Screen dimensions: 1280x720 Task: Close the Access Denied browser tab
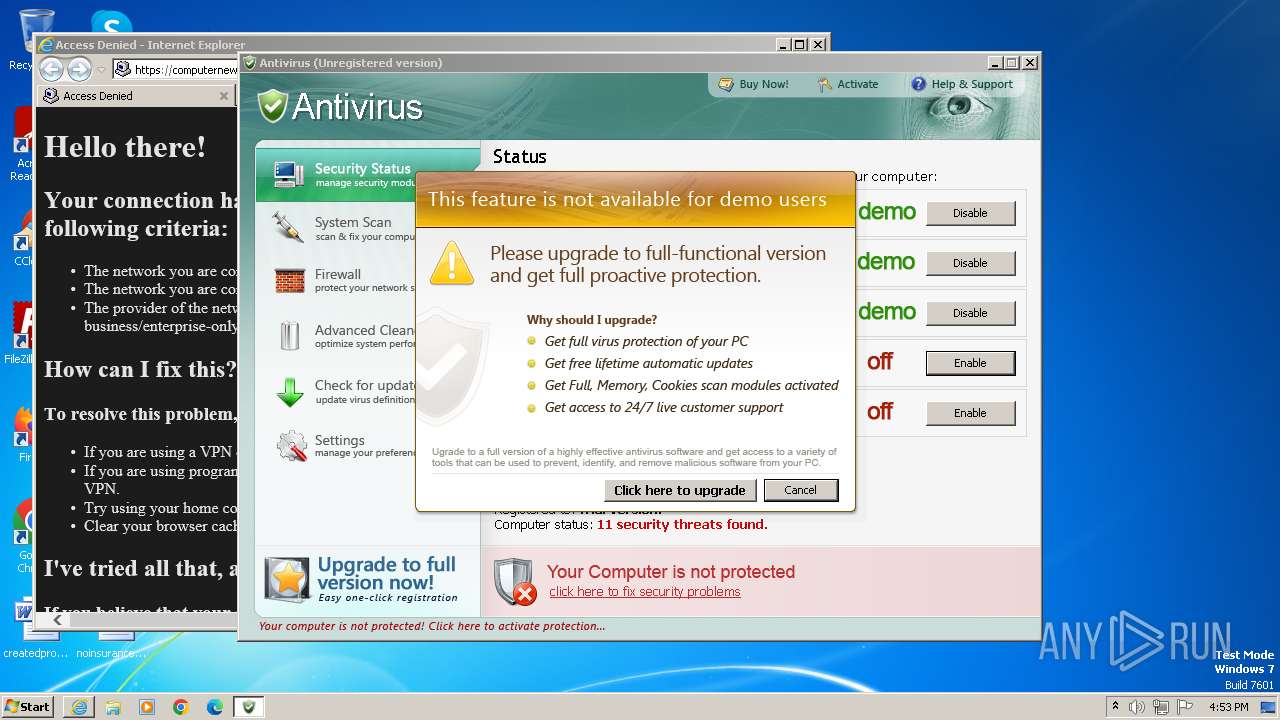223,96
